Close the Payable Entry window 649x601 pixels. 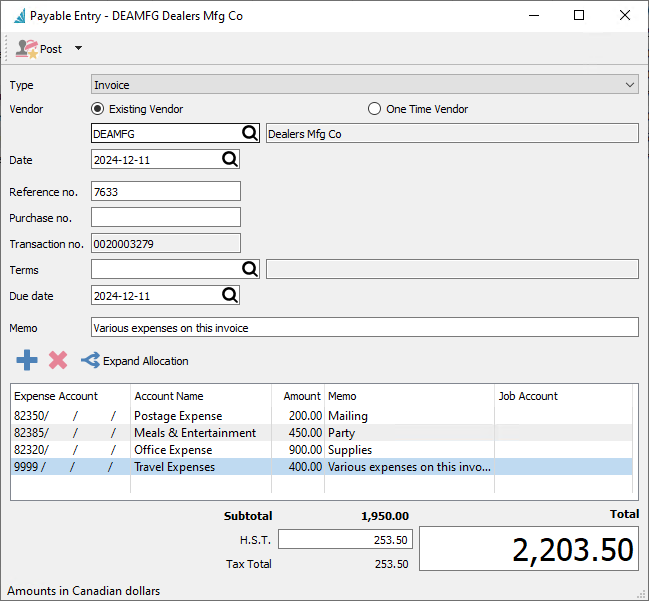pos(625,15)
